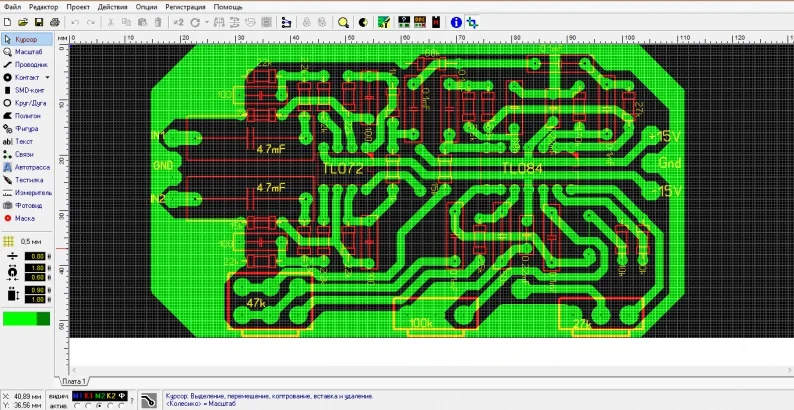Toggle visibility of the М2 layer
The height and width of the screenshot is (410, 794).
point(100,395)
